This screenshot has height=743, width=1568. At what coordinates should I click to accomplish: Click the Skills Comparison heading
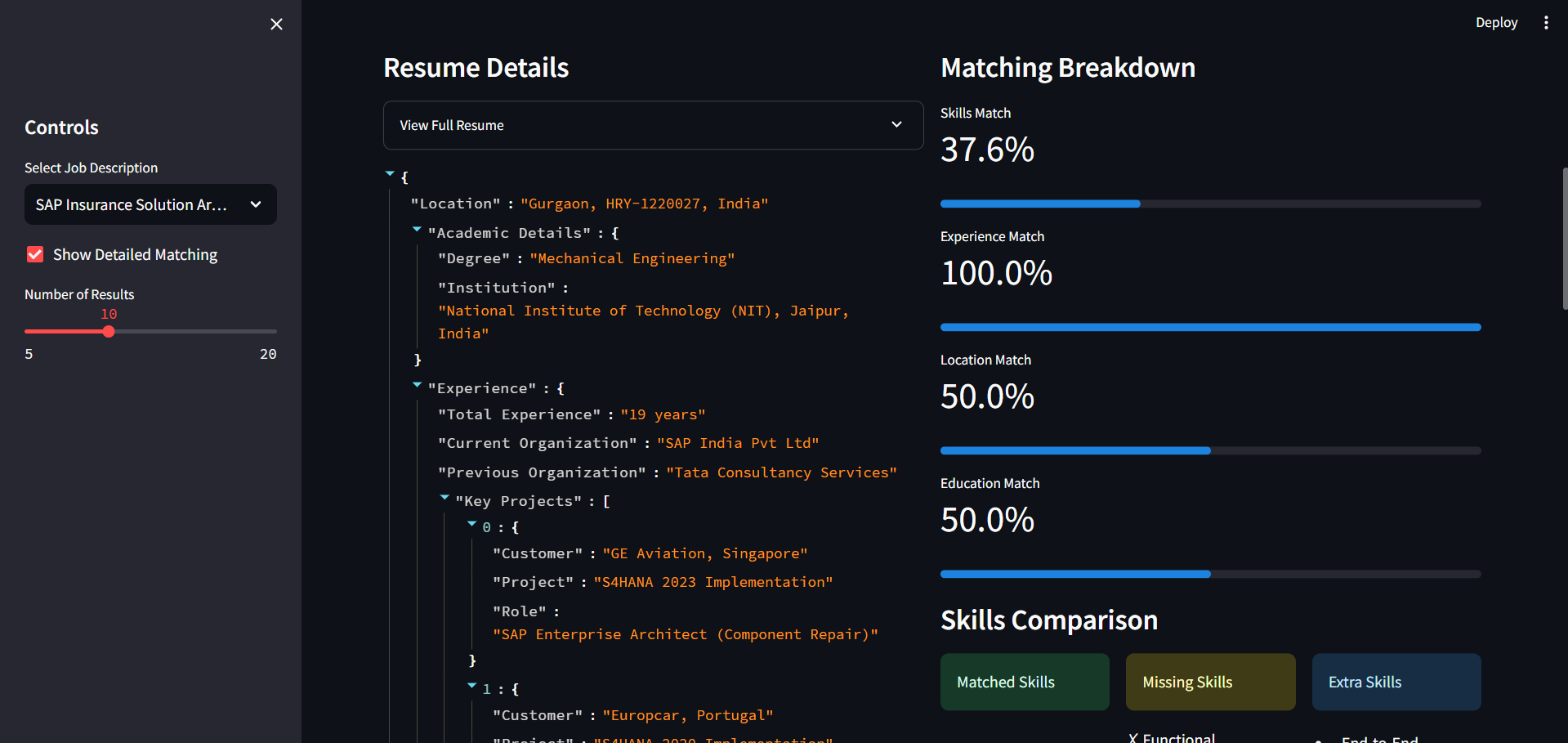[1049, 620]
